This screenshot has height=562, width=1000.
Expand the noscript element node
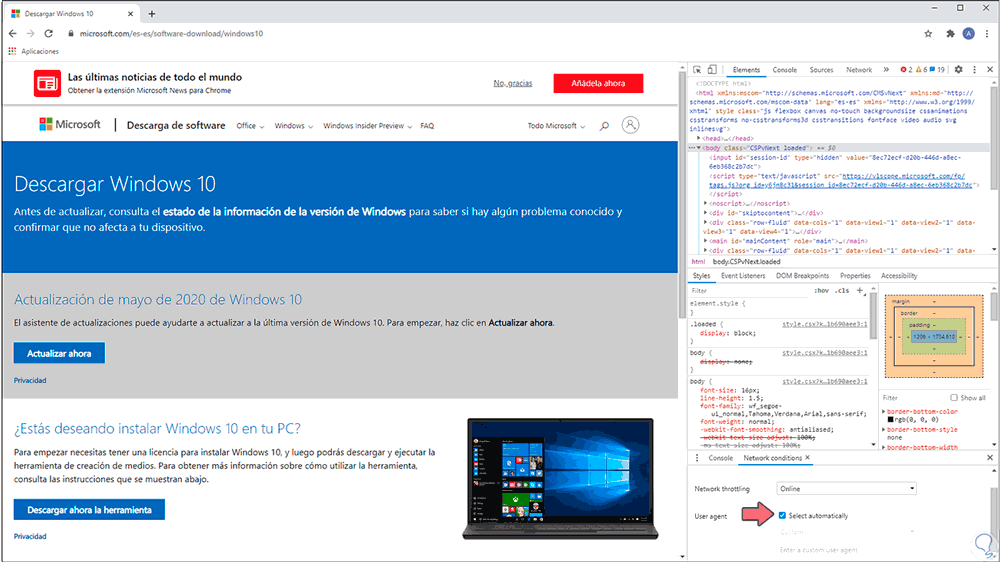tap(705, 203)
